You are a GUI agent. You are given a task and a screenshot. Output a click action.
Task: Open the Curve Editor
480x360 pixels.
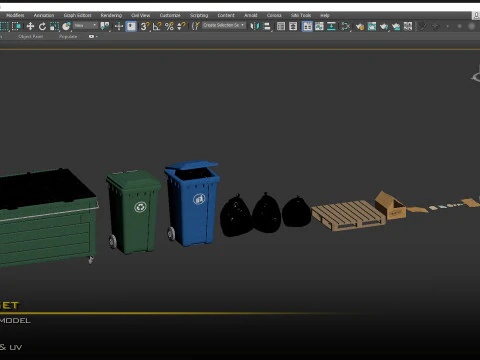click(x=319, y=26)
